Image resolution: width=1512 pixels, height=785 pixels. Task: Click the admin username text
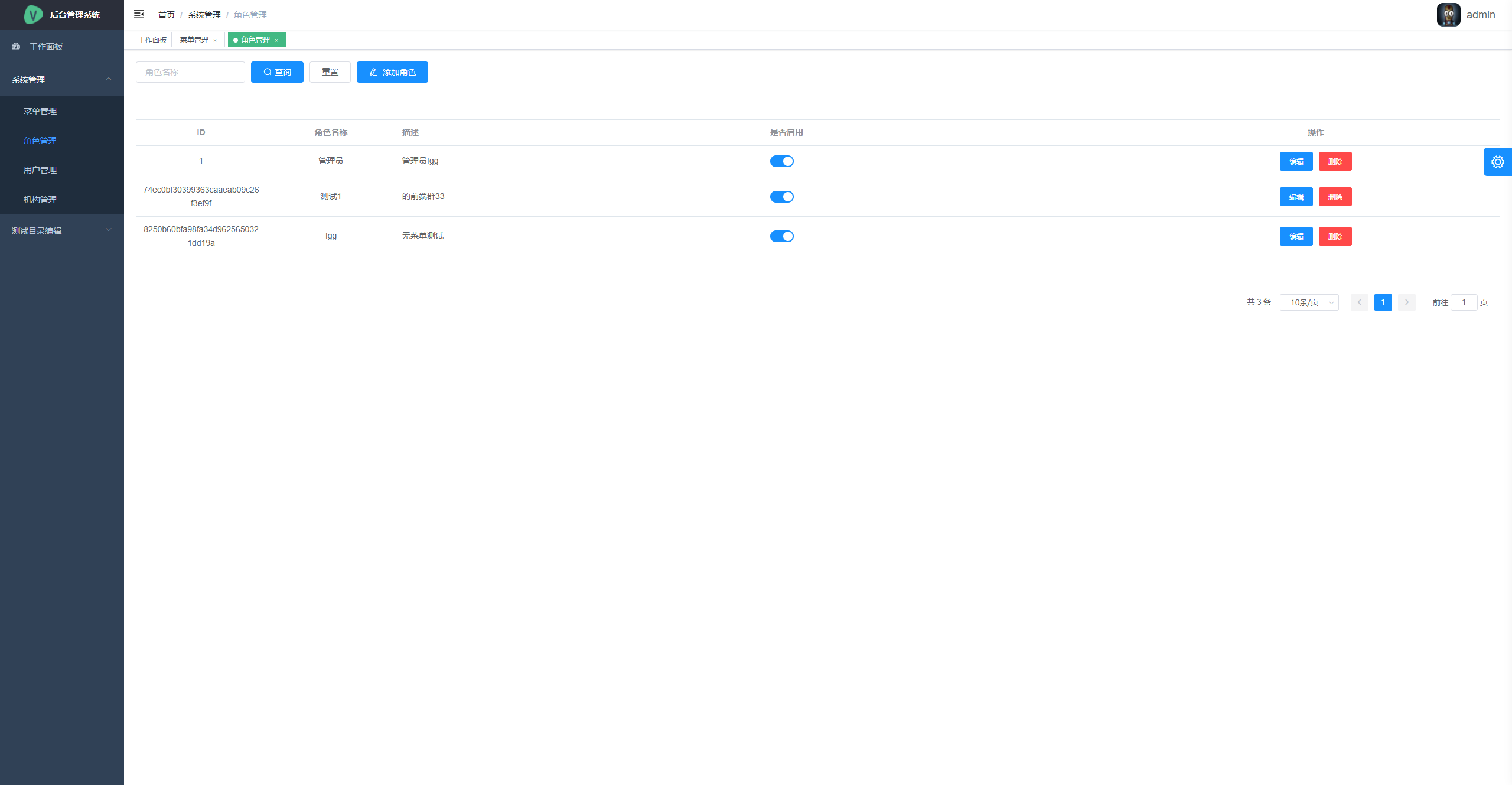(x=1480, y=15)
